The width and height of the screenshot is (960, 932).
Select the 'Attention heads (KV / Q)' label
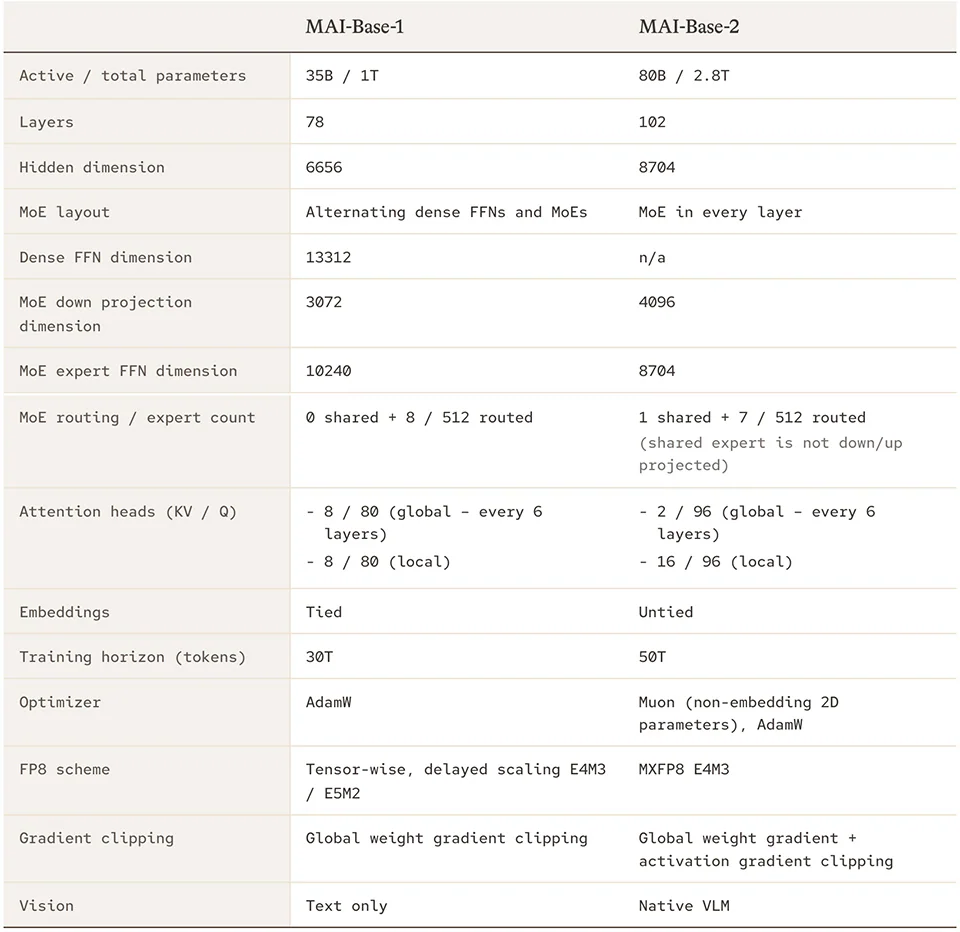(128, 512)
